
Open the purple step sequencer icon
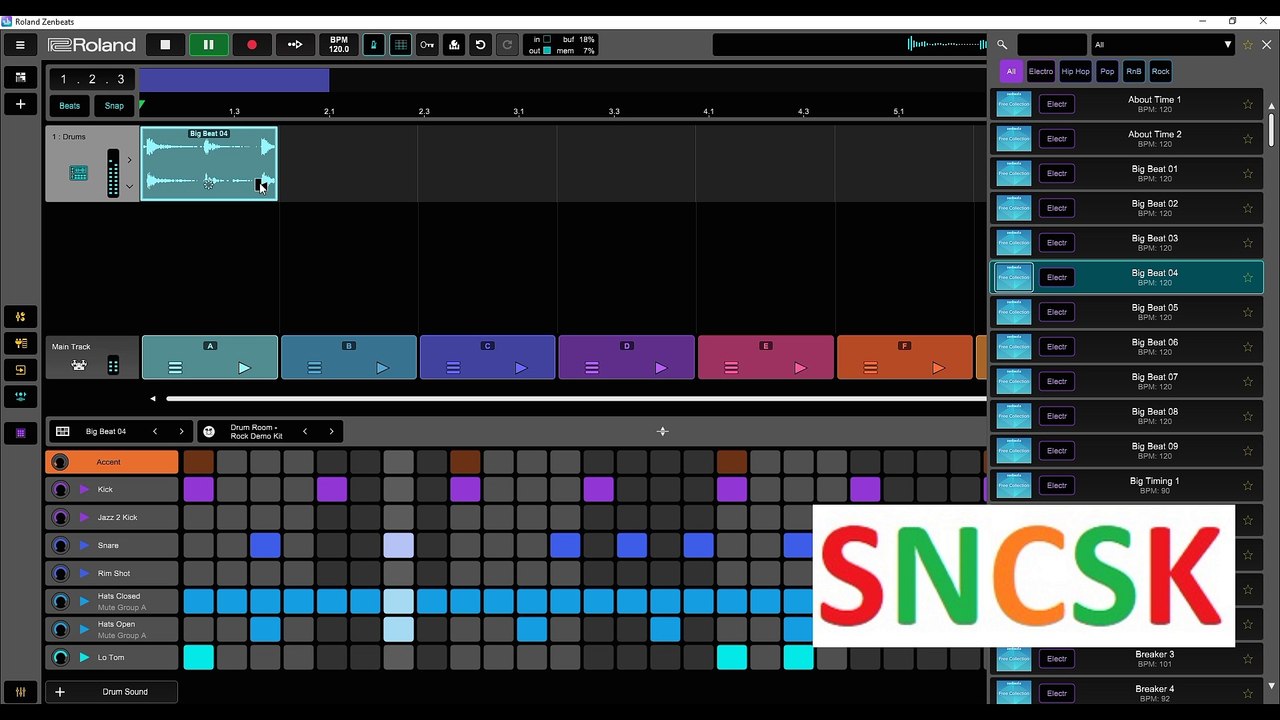[20, 433]
